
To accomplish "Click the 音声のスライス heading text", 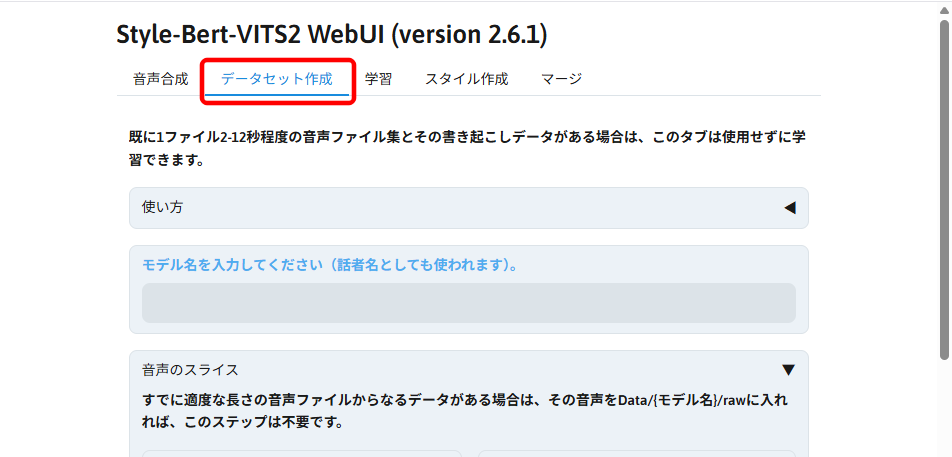I will (x=190, y=370).
